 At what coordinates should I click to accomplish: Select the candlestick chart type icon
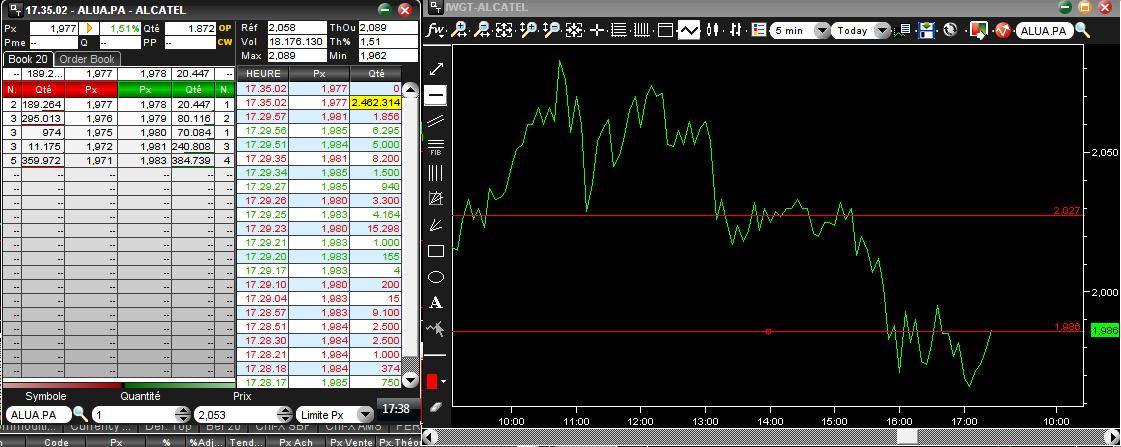click(712, 30)
